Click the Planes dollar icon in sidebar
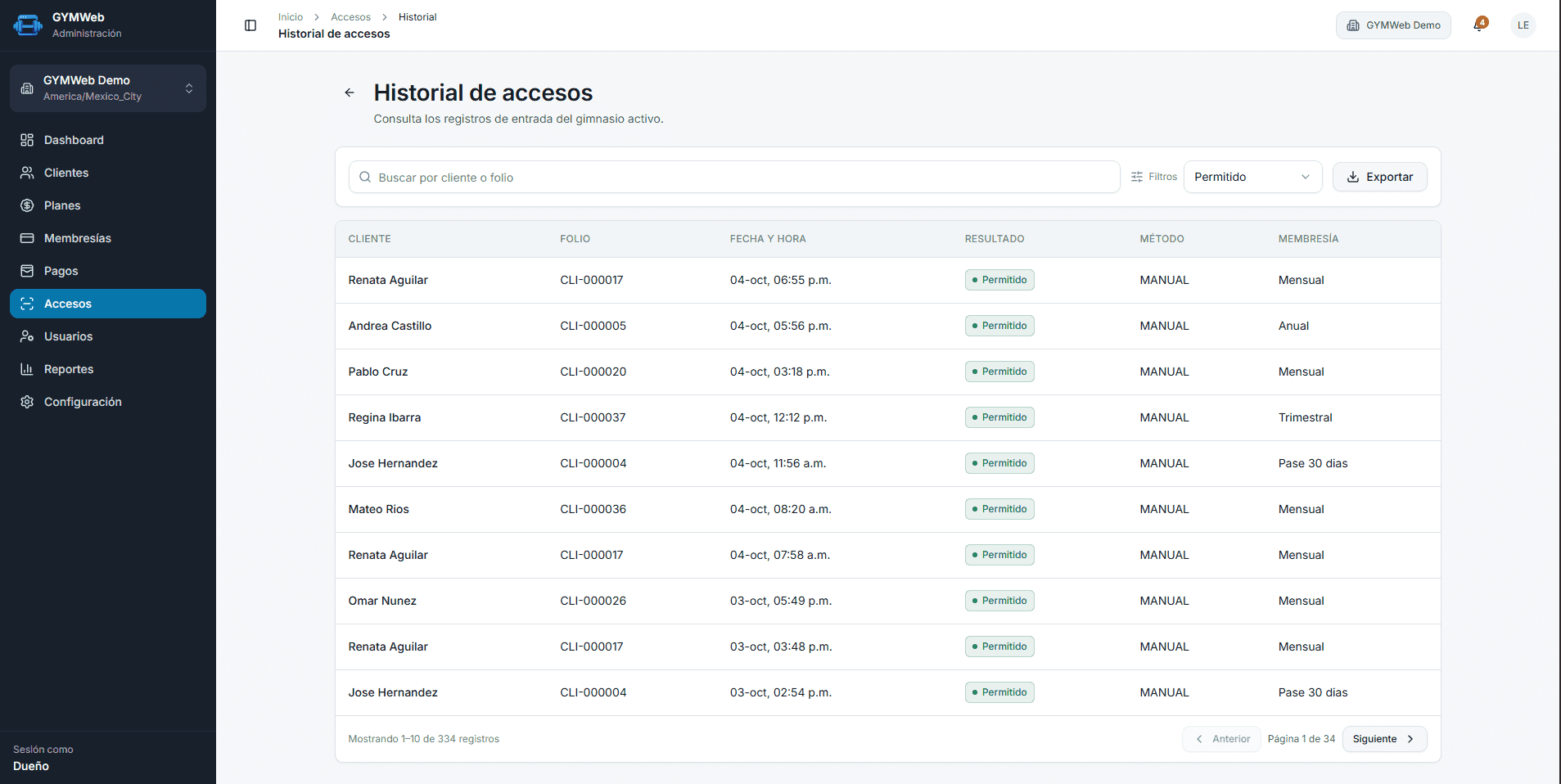1561x784 pixels. tap(27, 205)
